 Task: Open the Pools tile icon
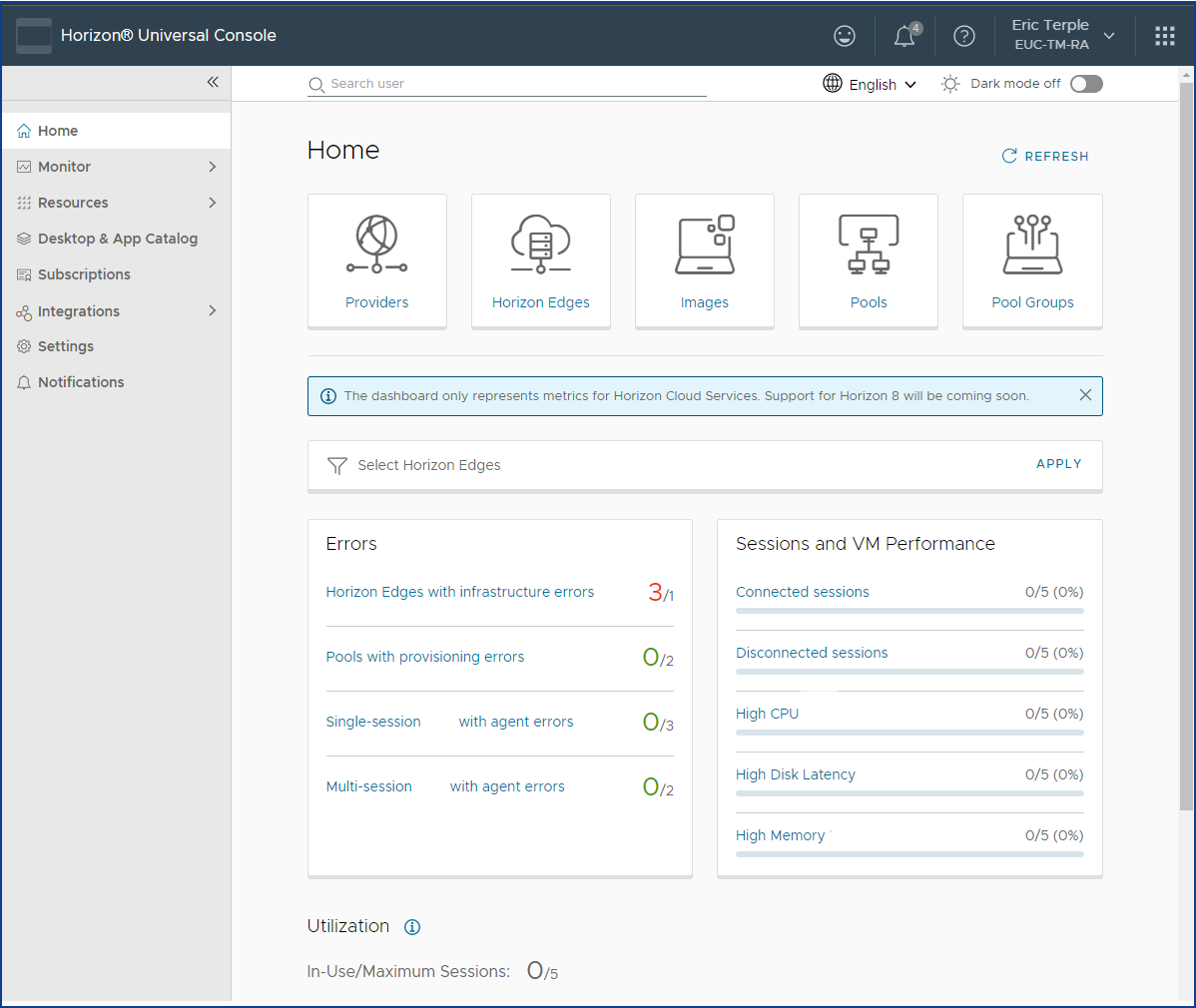[x=868, y=245]
